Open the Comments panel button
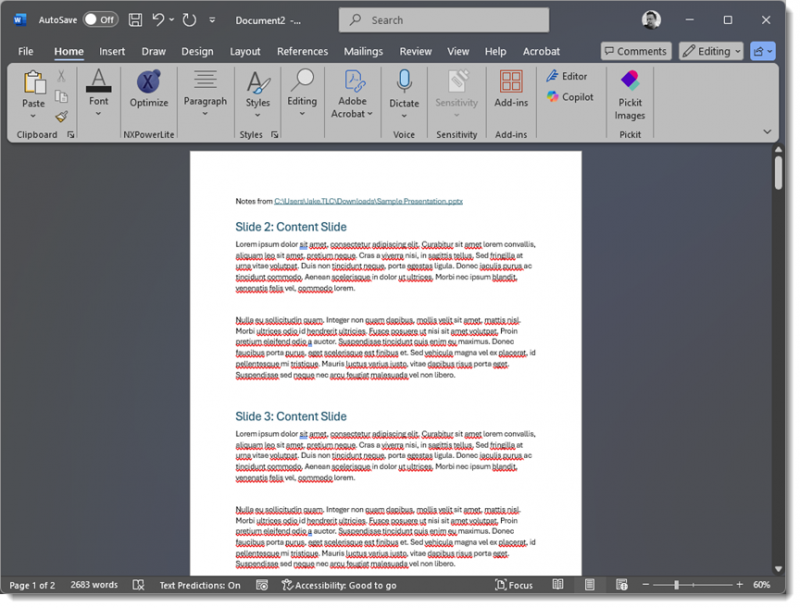Screen dimensions: 800x608 (636, 50)
